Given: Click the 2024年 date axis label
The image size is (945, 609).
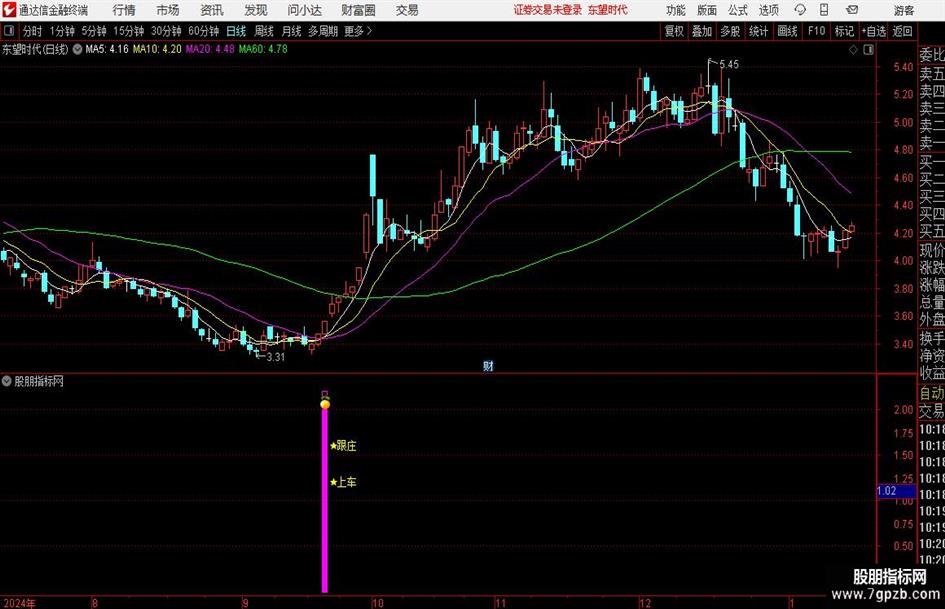Looking at the screenshot, I should (x=19, y=603).
